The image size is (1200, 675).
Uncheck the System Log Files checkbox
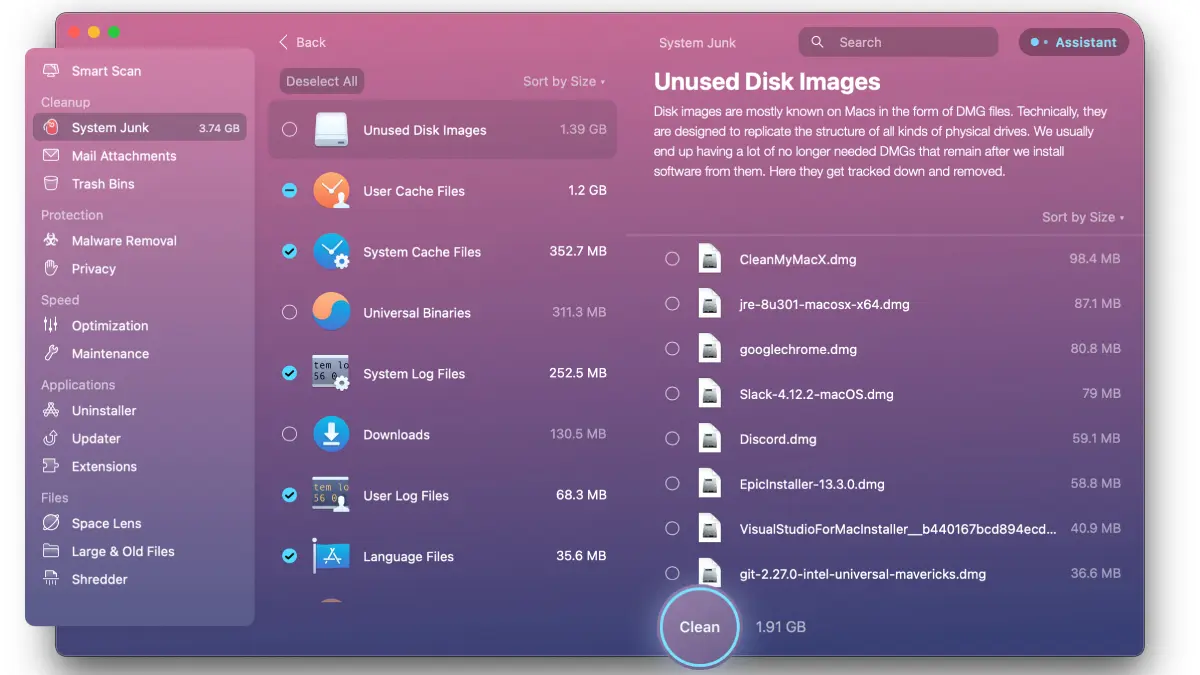pos(289,373)
